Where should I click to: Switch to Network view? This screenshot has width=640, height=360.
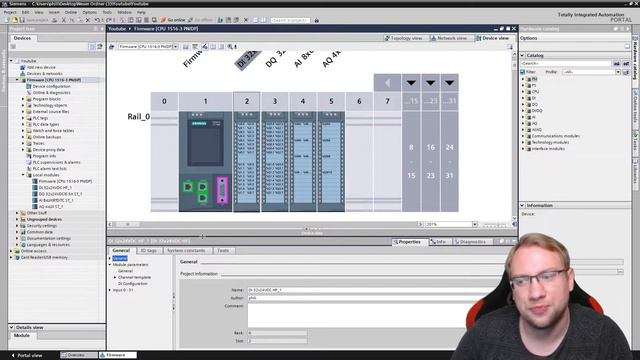(449, 38)
